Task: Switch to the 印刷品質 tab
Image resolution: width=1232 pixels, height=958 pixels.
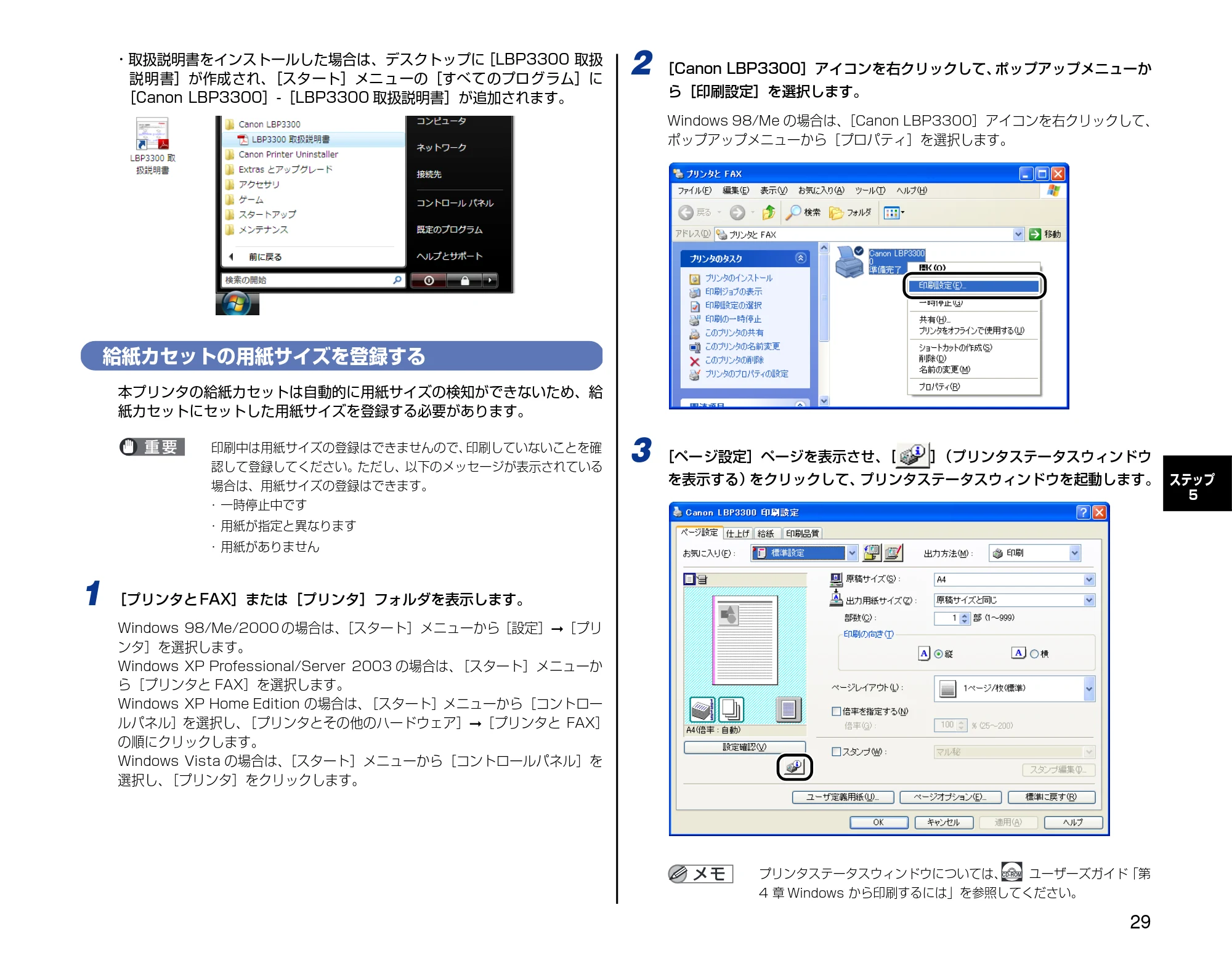Action: 802,534
